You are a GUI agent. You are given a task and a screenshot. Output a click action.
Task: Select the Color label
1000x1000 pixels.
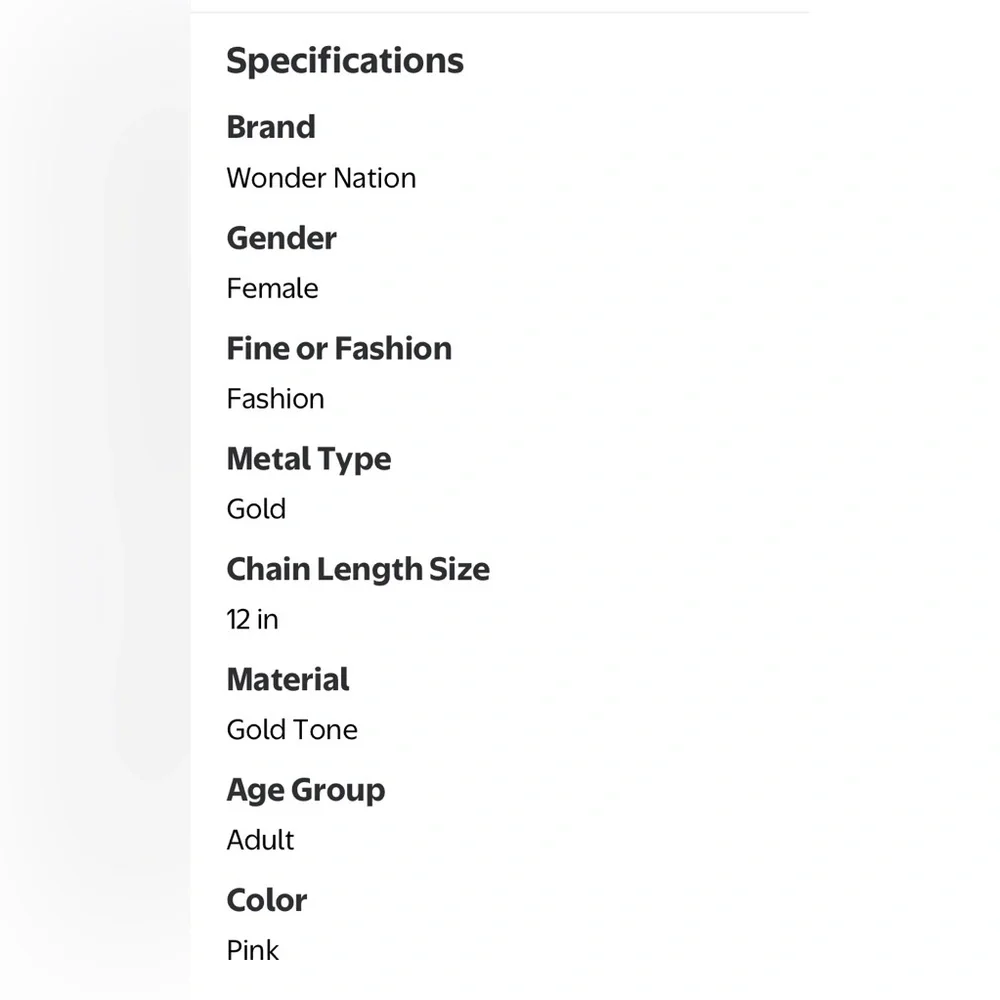coord(267,900)
